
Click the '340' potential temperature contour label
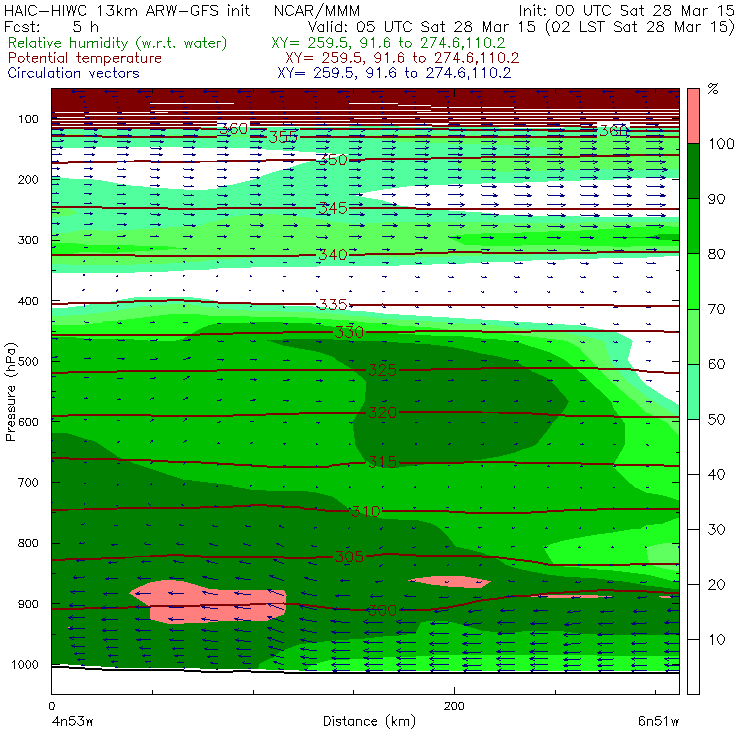point(333,255)
